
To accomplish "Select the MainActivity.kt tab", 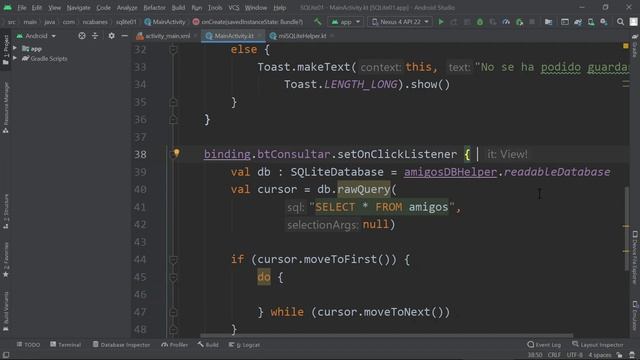I will click(234, 36).
